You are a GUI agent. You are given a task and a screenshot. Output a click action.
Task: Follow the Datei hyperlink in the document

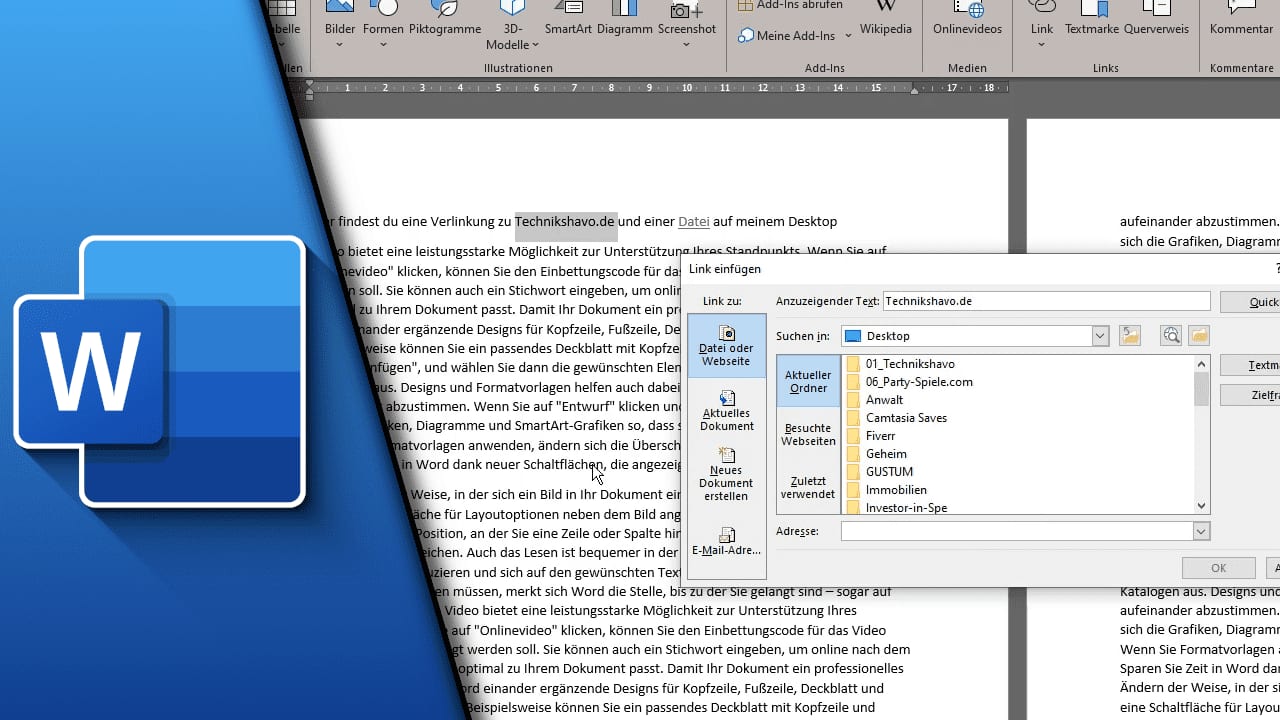point(693,222)
